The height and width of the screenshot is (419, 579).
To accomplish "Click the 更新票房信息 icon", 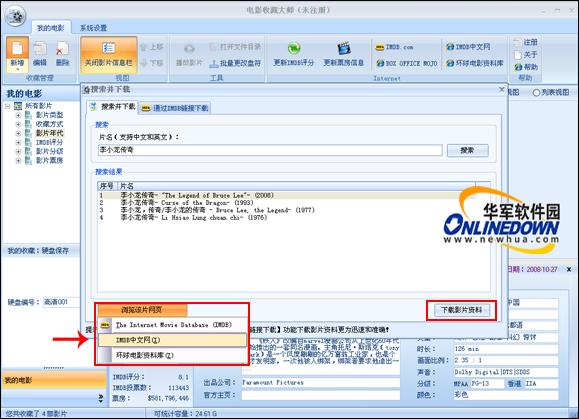I will click(344, 54).
